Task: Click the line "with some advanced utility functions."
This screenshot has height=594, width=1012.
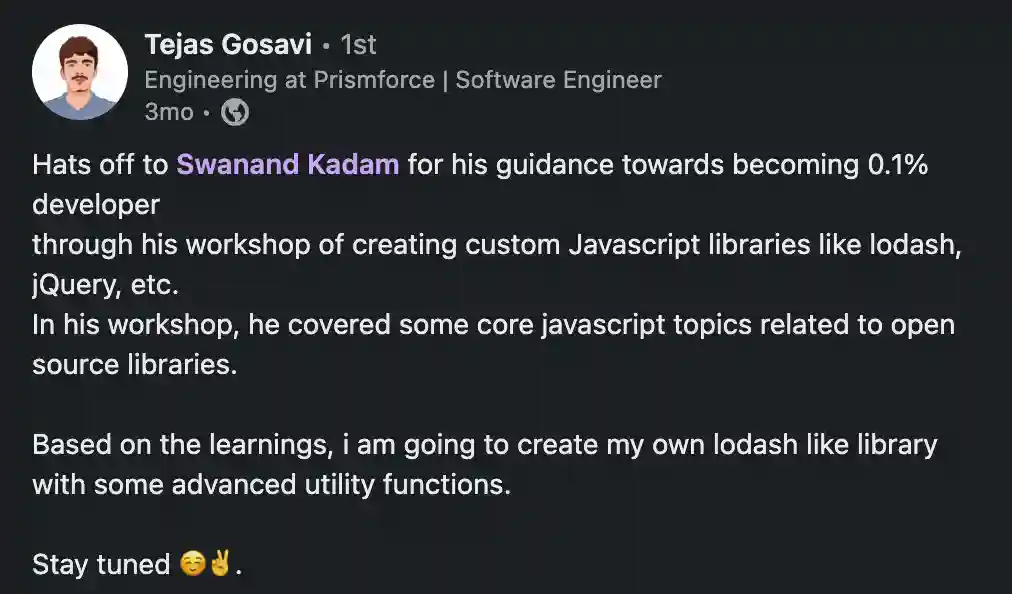Action: (x=271, y=485)
